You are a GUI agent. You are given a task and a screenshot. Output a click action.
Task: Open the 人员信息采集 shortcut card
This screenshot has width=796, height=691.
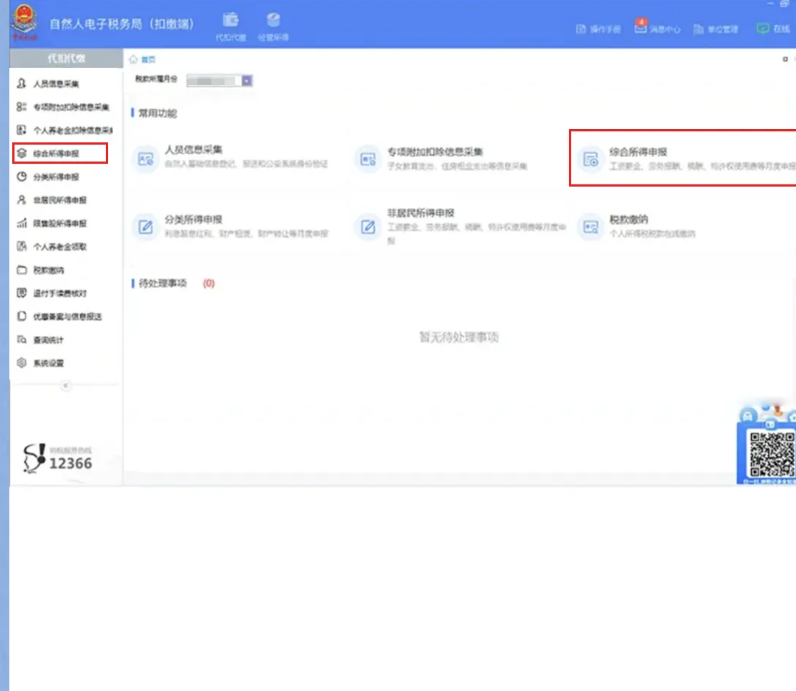pyautogui.click(x=231, y=157)
